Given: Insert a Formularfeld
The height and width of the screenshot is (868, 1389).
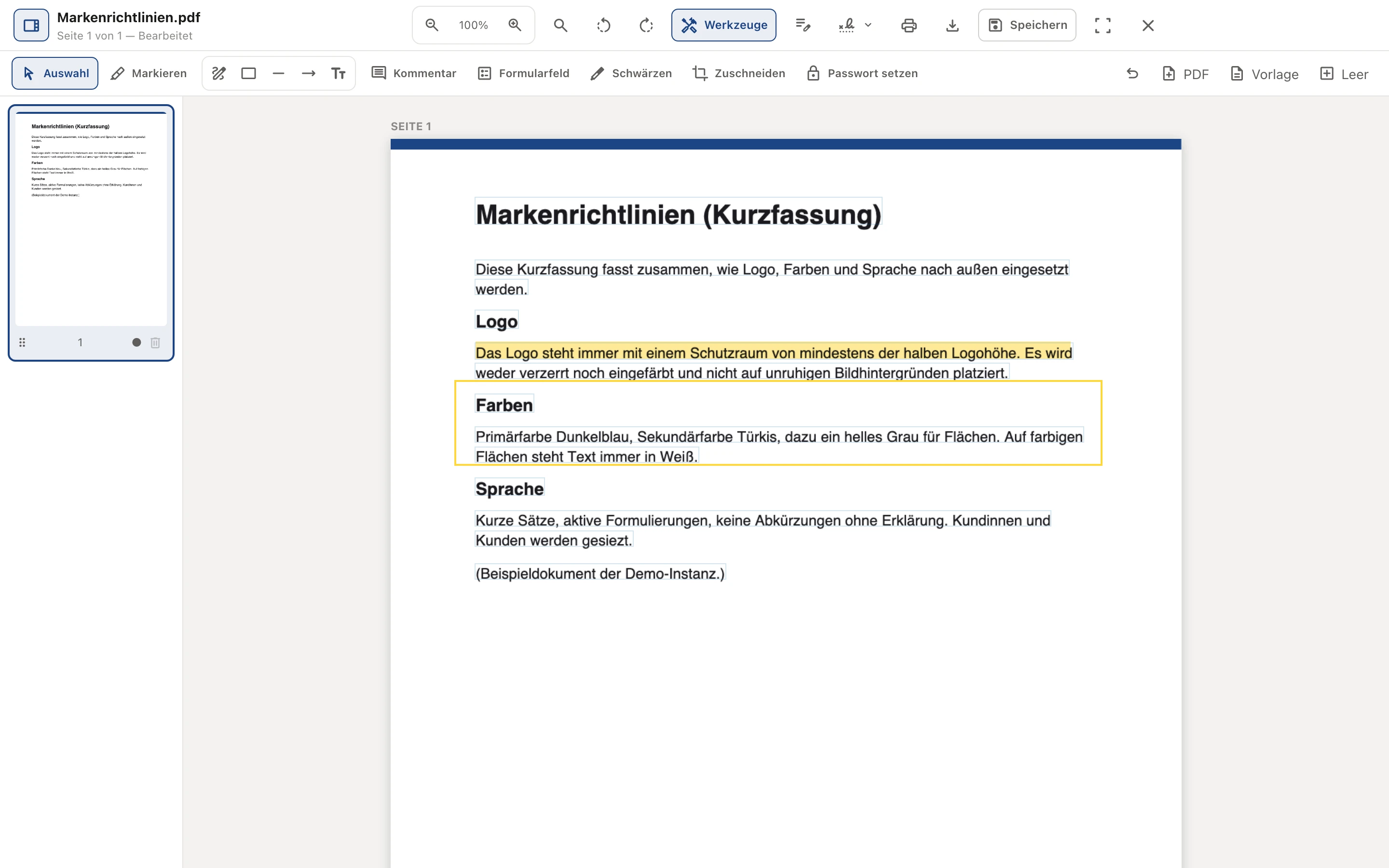Looking at the screenshot, I should tap(523, 73).
